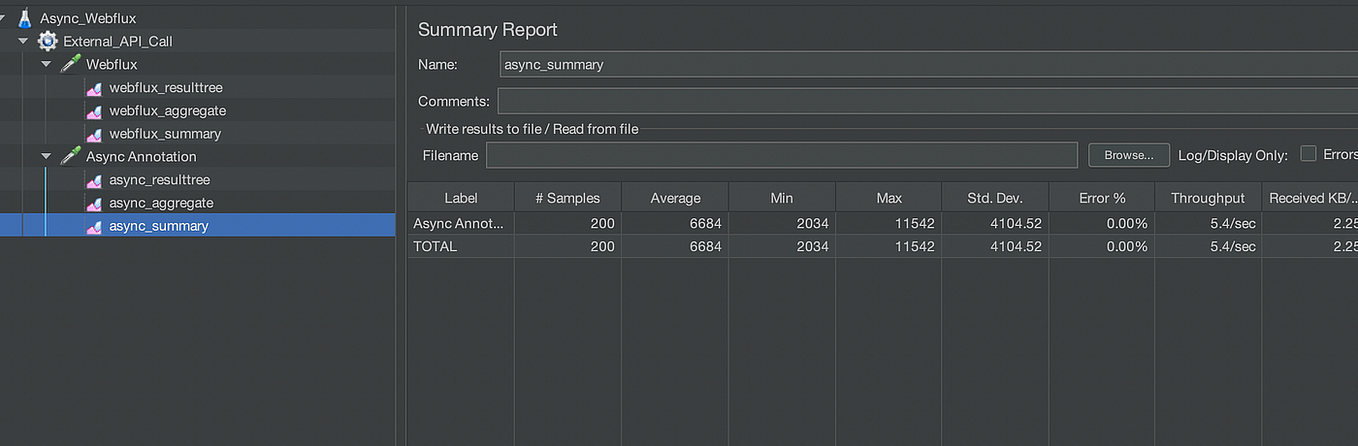Click into the Filename input field
This screenshot has height=446, width=1358.
click(781, 155)
